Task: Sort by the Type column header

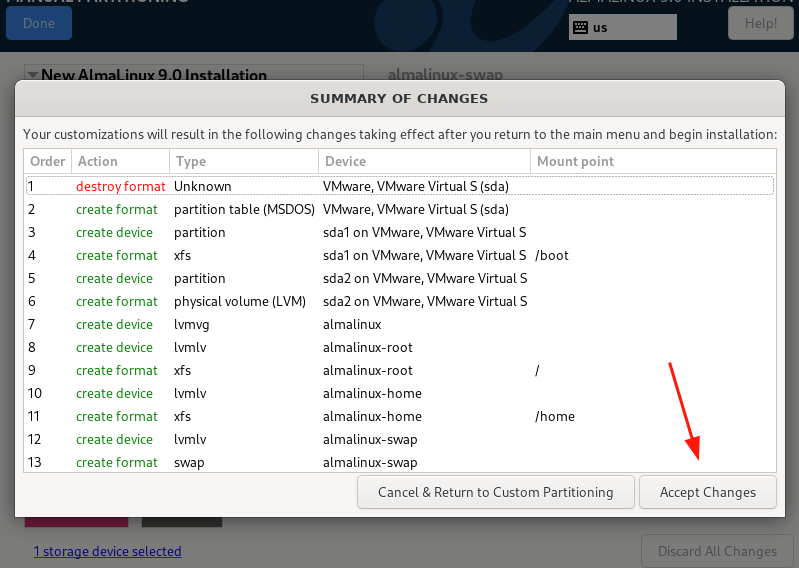Action: 244,161
